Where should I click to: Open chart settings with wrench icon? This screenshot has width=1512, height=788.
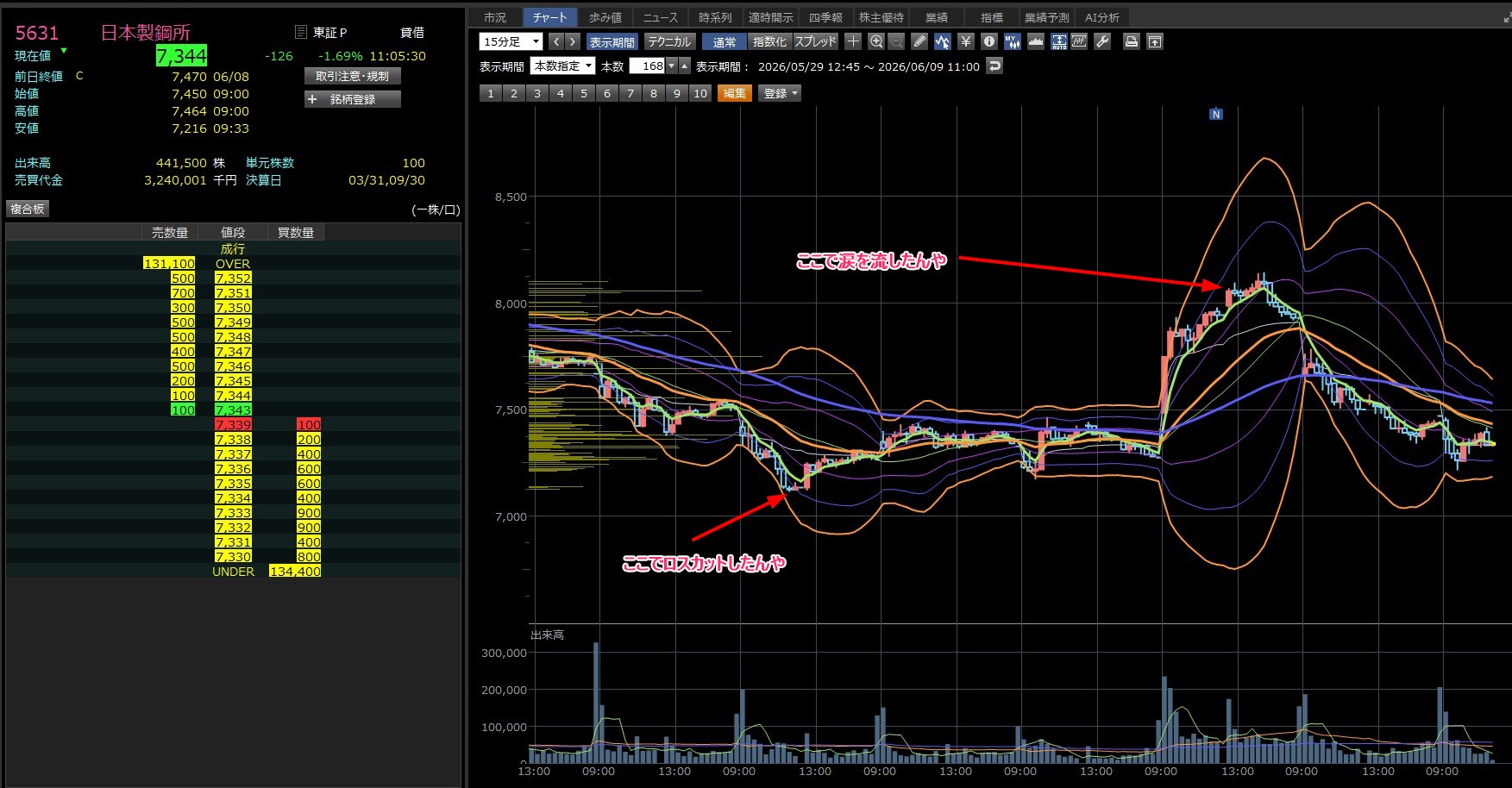tap(1102, 41)
